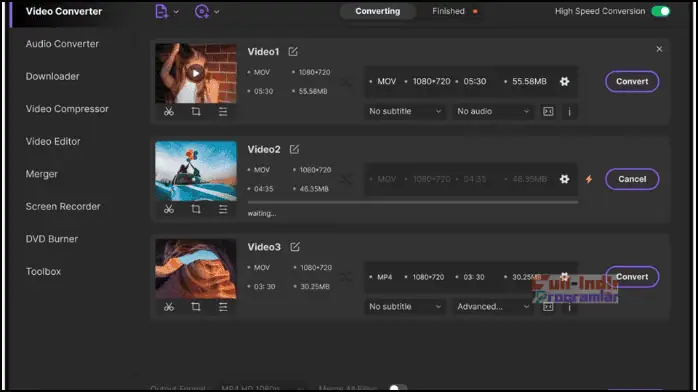The image size is (698, 392).
Task: Switch to the Converting tab
Action: point(377,11)
